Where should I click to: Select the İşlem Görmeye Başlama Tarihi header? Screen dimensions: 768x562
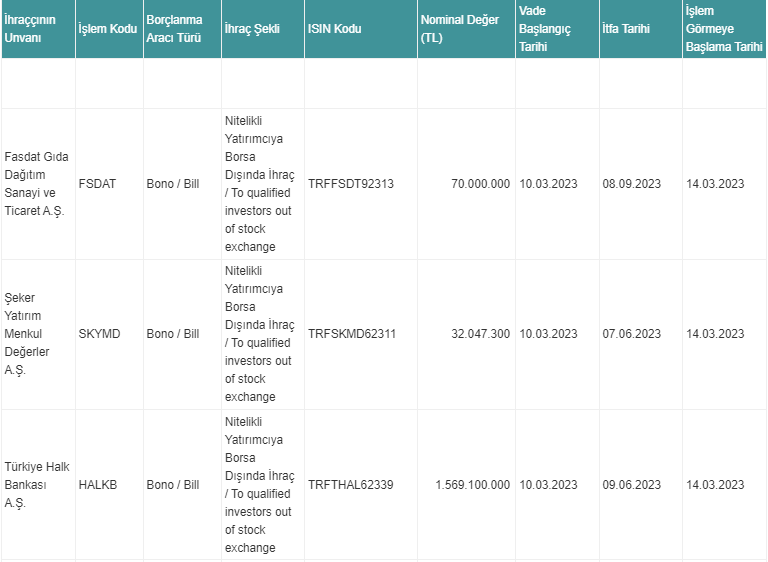click(x=724, y=29)
